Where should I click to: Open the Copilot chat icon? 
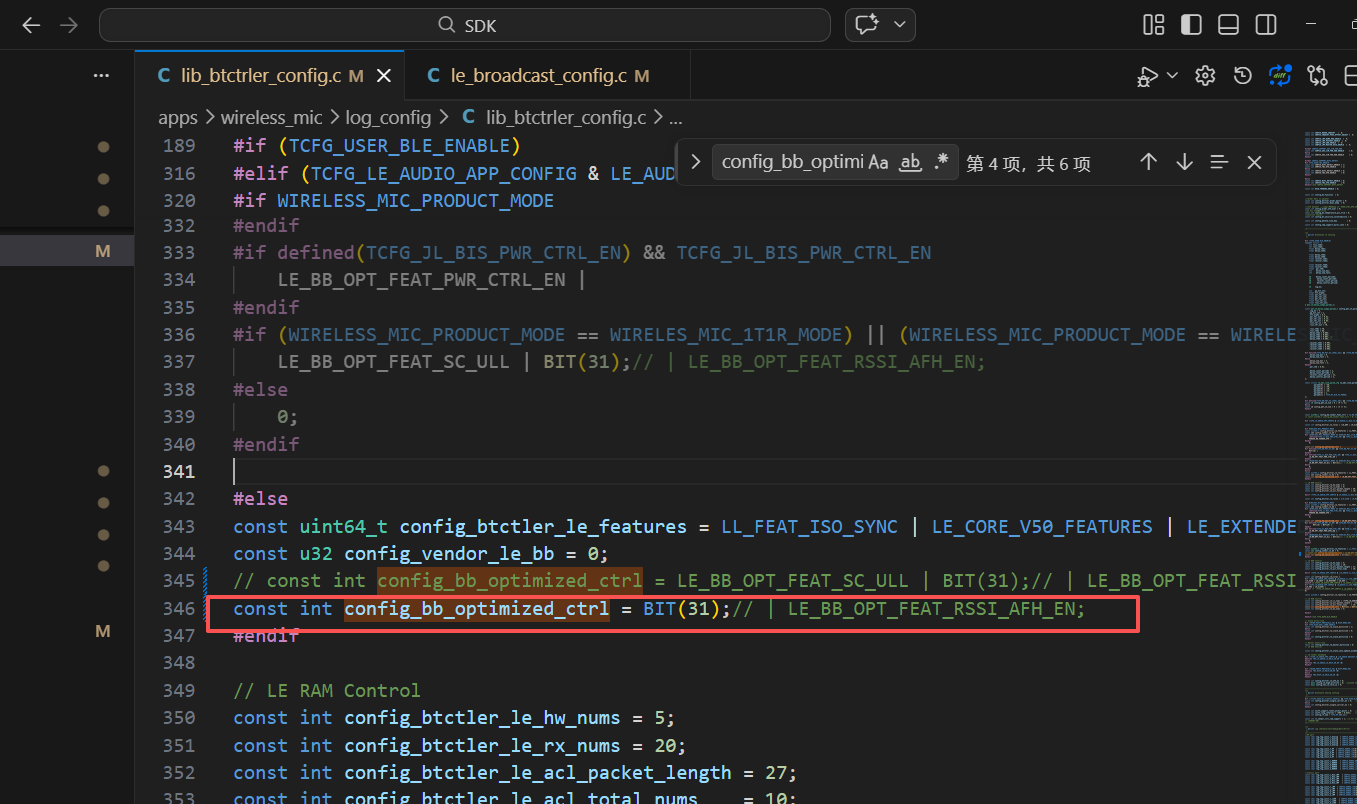click(867, 25)
